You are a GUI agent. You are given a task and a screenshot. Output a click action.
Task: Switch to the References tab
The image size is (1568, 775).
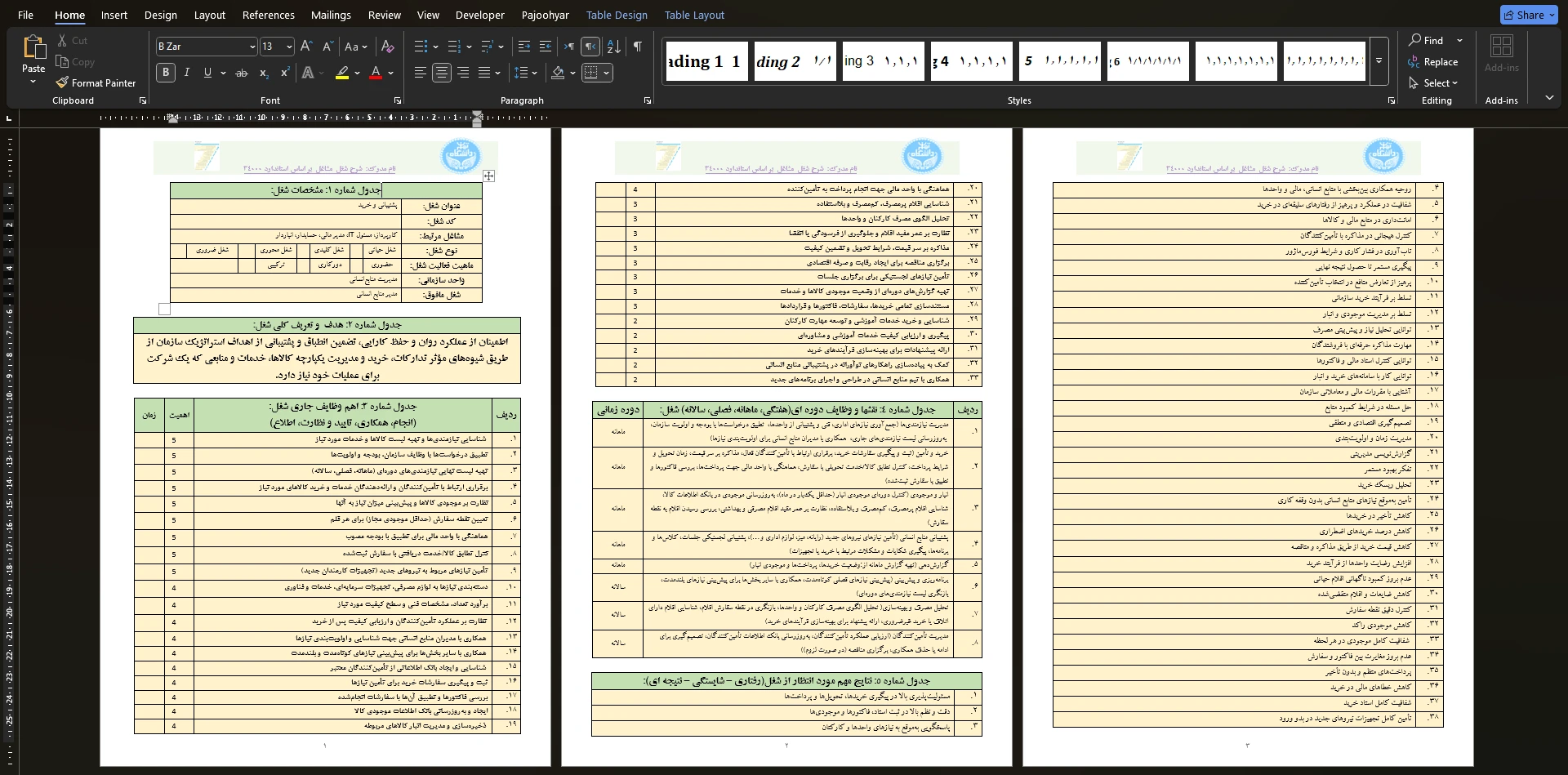[x=268, y=15]
